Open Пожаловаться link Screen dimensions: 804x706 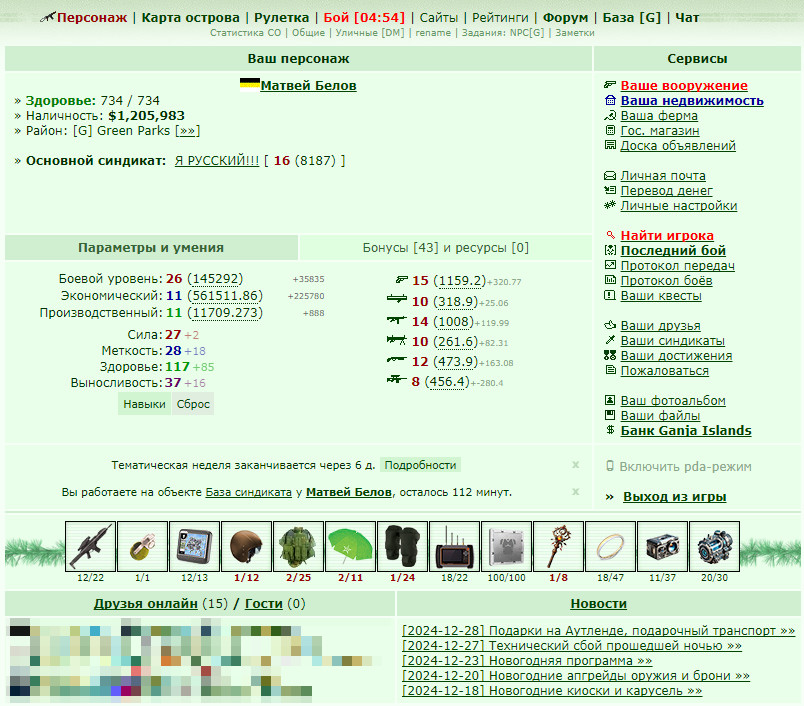click(665, 370)
